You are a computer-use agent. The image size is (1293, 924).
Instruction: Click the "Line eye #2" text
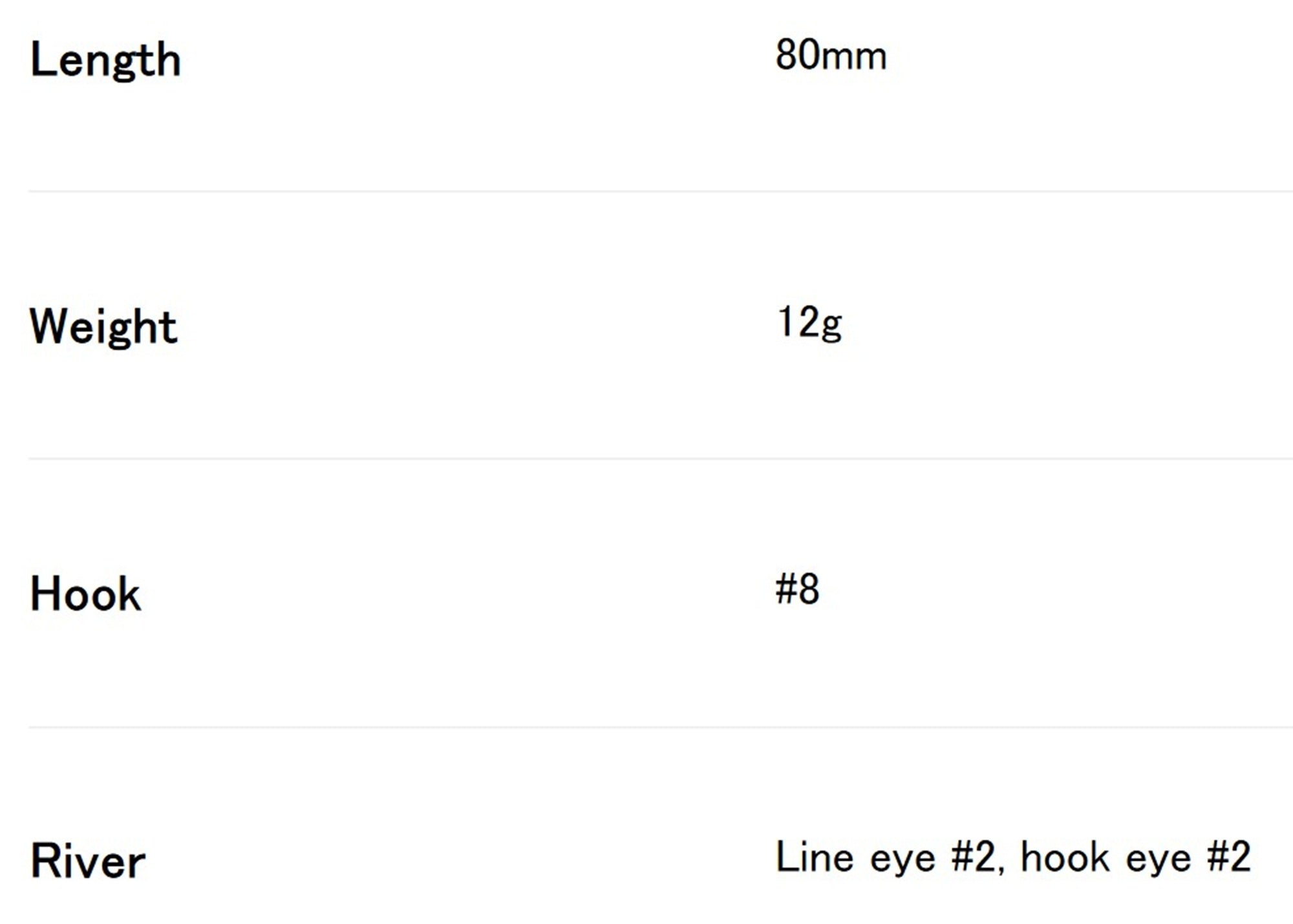pyautogui.click(x=885, y=857)
